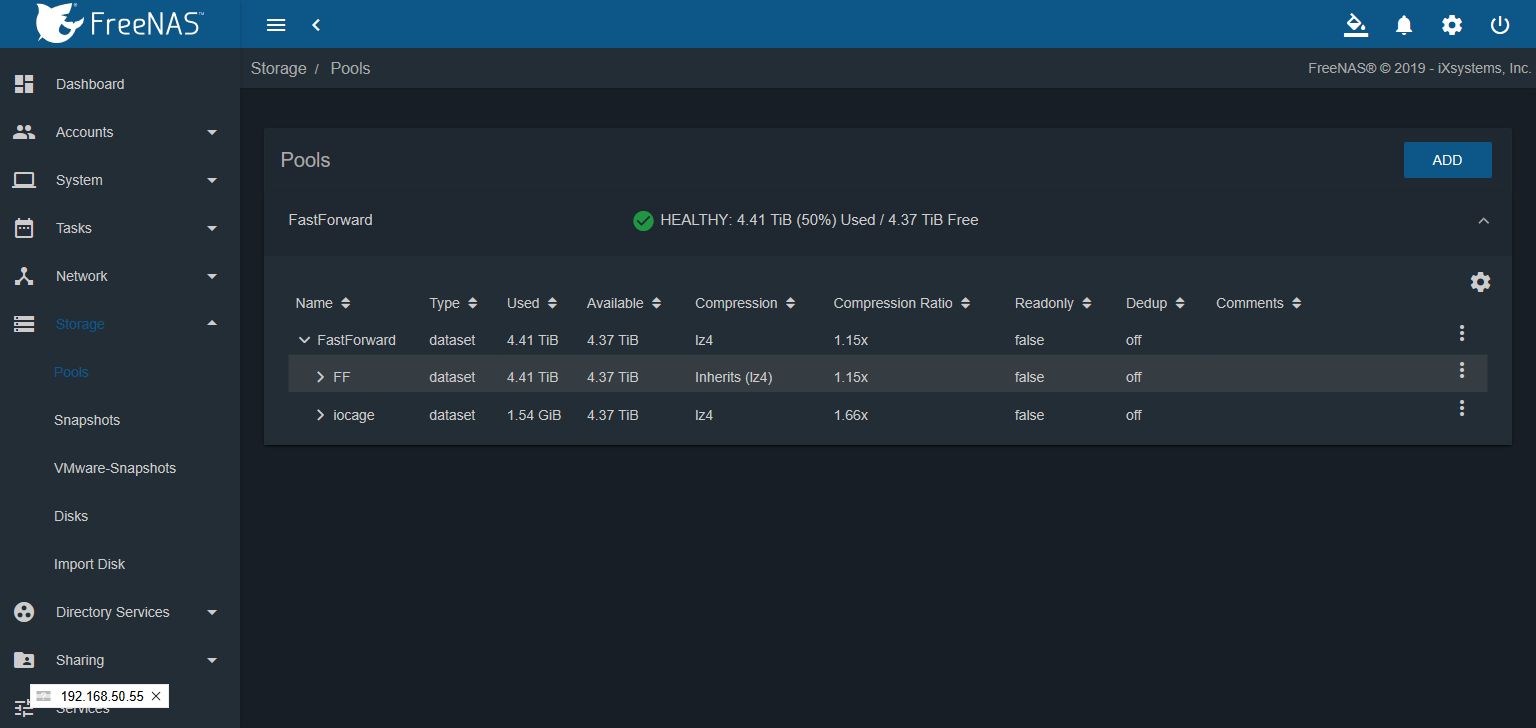
Task: Click the Dashboard grid icon
Action: [24, 84]
